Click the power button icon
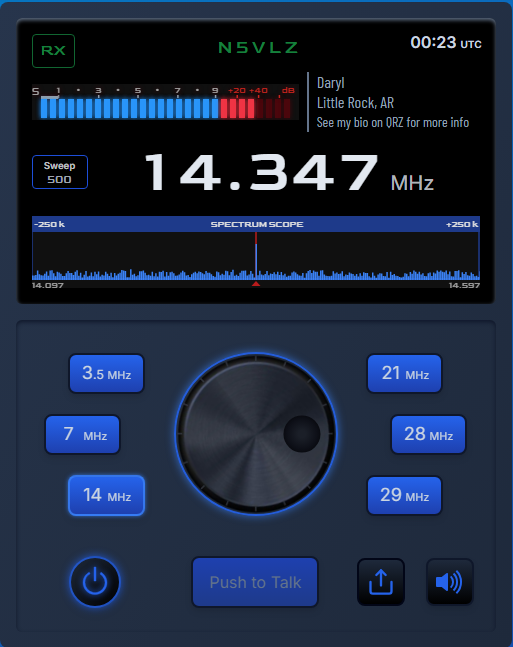 tap(95, 581)
